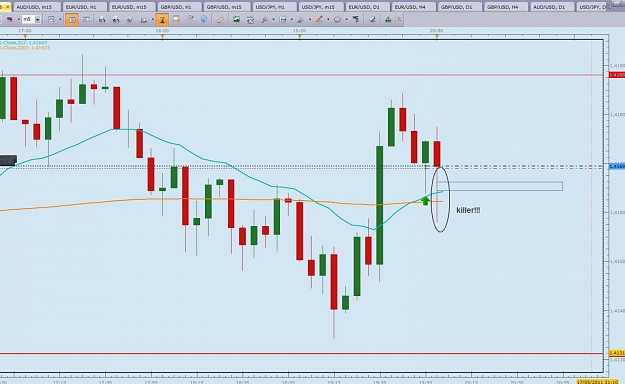Viewport: 625px width, 384px height.
Task: Open the truncated USD/JPY, D tab
Action: coord(593,7)
